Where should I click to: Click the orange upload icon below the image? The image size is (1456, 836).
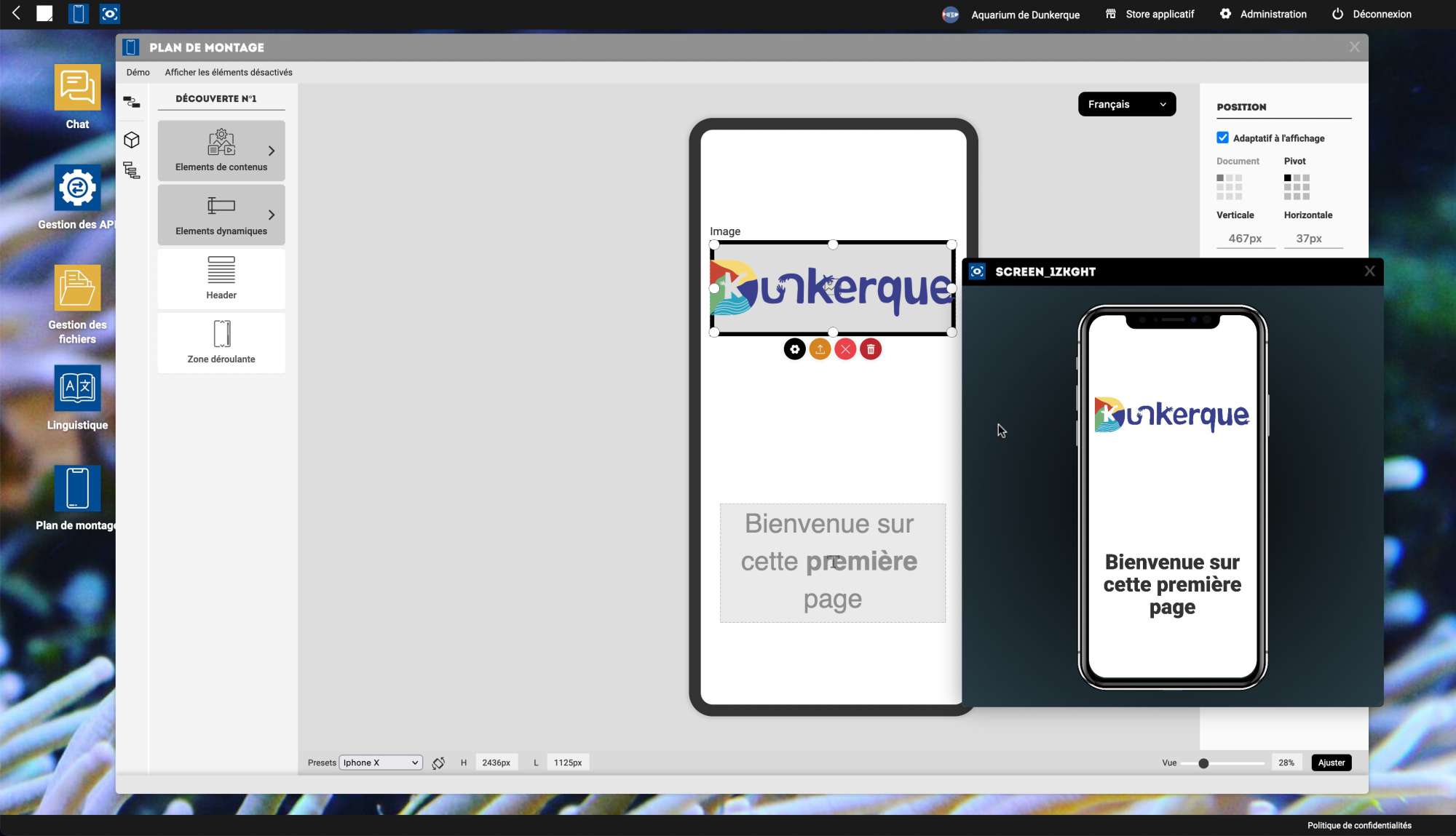click(x=820, y=349)
